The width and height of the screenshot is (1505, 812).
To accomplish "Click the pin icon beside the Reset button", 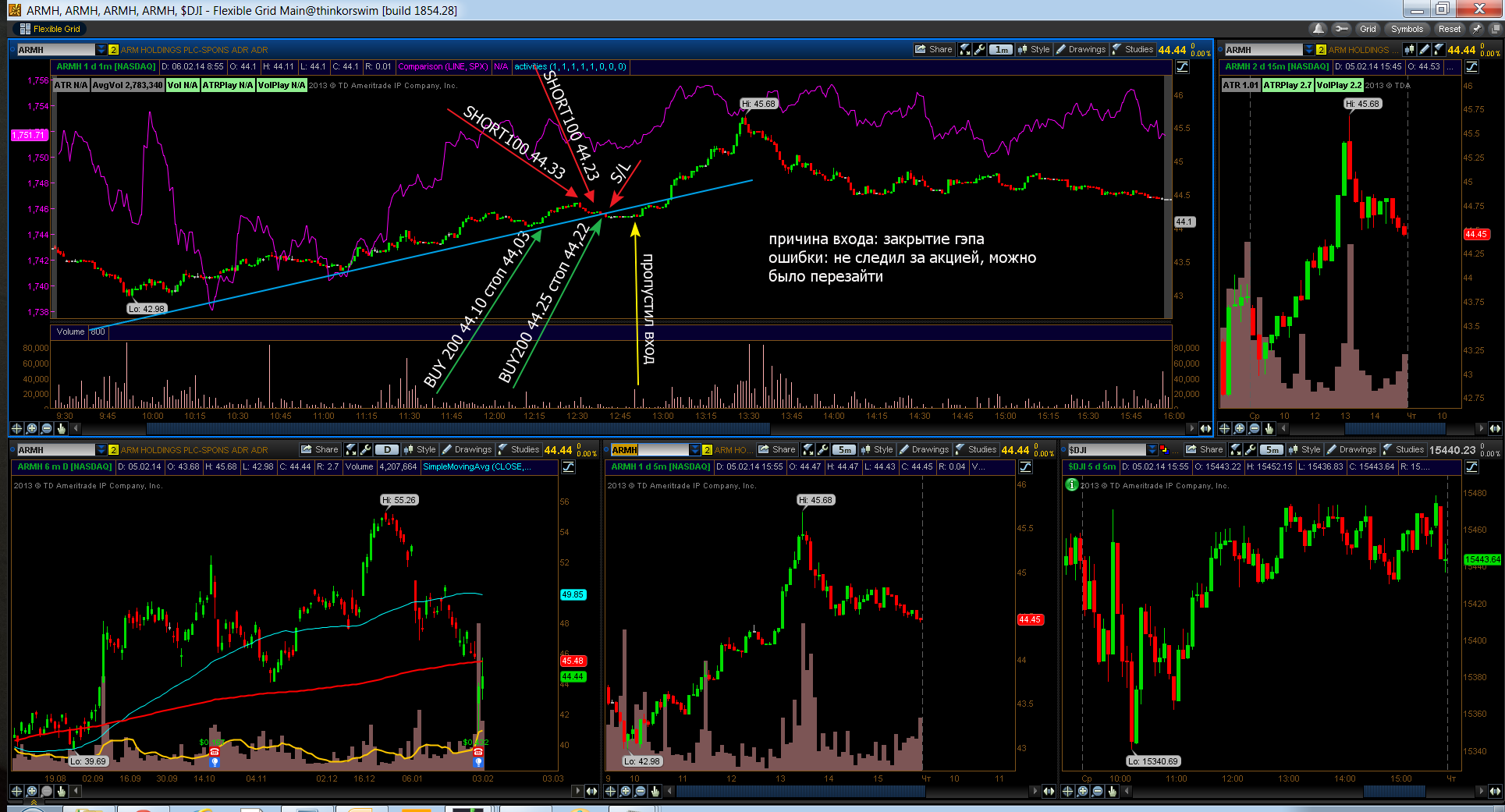I will click(x=1476, y=29).
